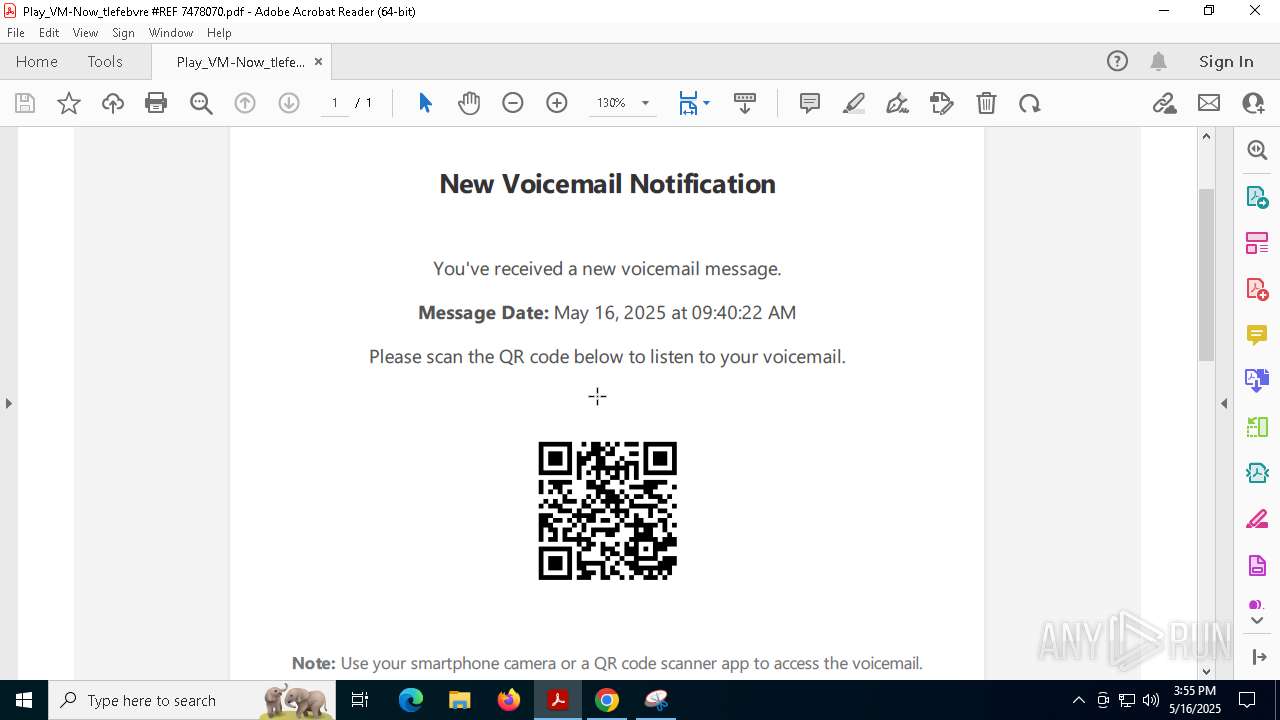Screen dimensions: 1280x720
Task: Open the View menu
Action: [x=86, y=33]
